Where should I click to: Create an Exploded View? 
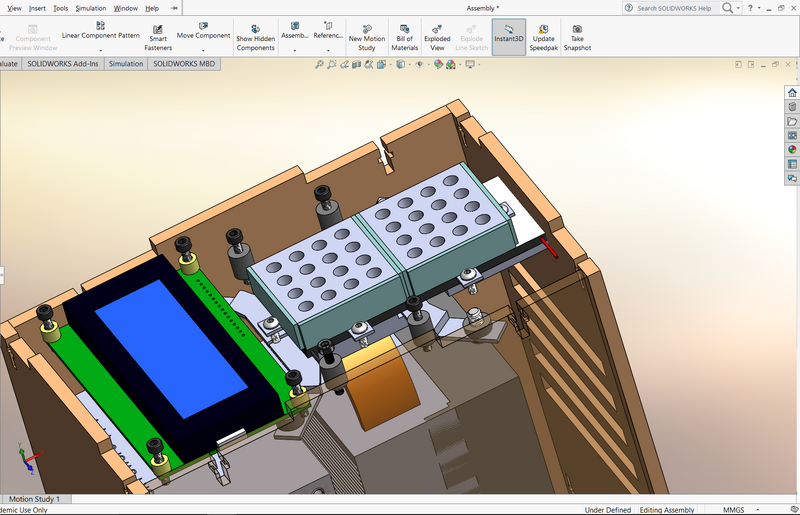click(437, 37)
